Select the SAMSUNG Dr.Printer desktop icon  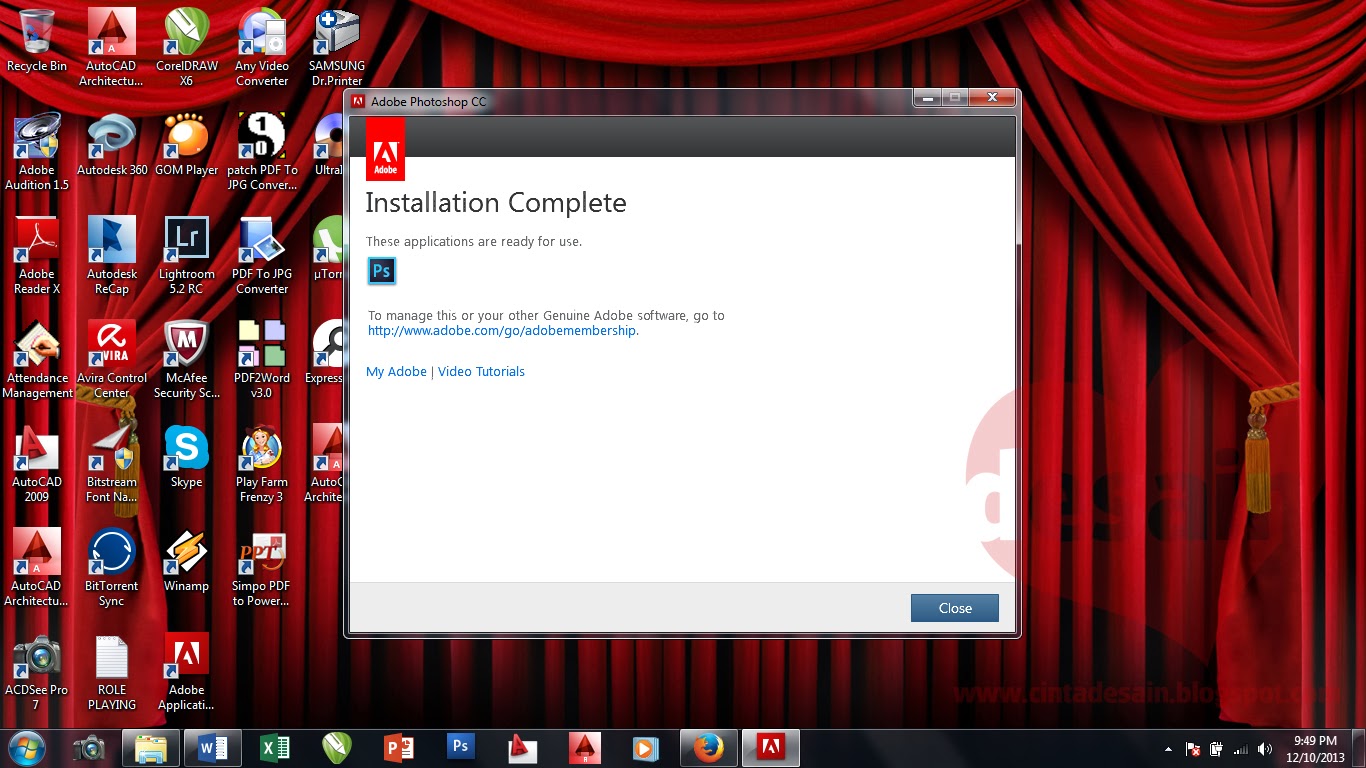tap(337, 47)
